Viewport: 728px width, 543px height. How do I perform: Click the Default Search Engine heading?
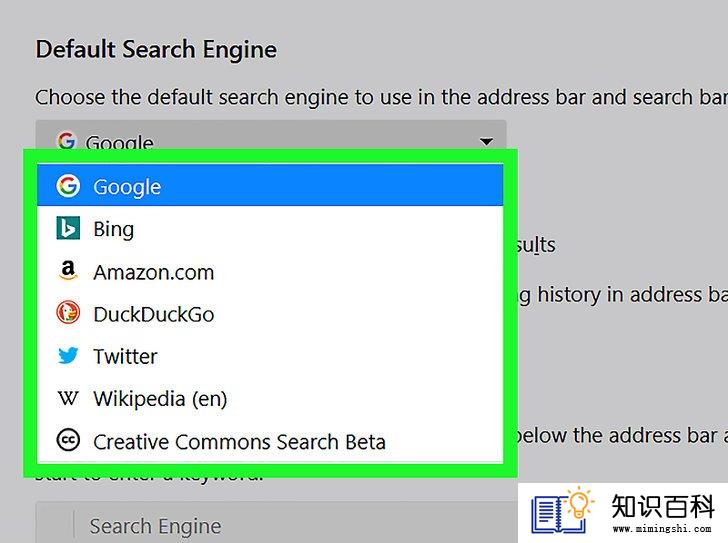(x=156, y=50)
